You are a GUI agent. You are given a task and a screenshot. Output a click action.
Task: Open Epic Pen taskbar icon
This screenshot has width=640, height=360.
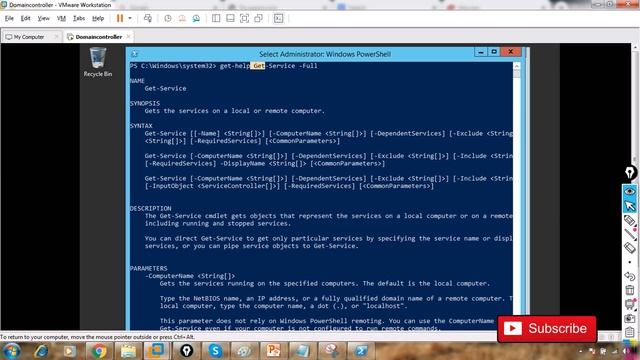(x=186, y=351)
